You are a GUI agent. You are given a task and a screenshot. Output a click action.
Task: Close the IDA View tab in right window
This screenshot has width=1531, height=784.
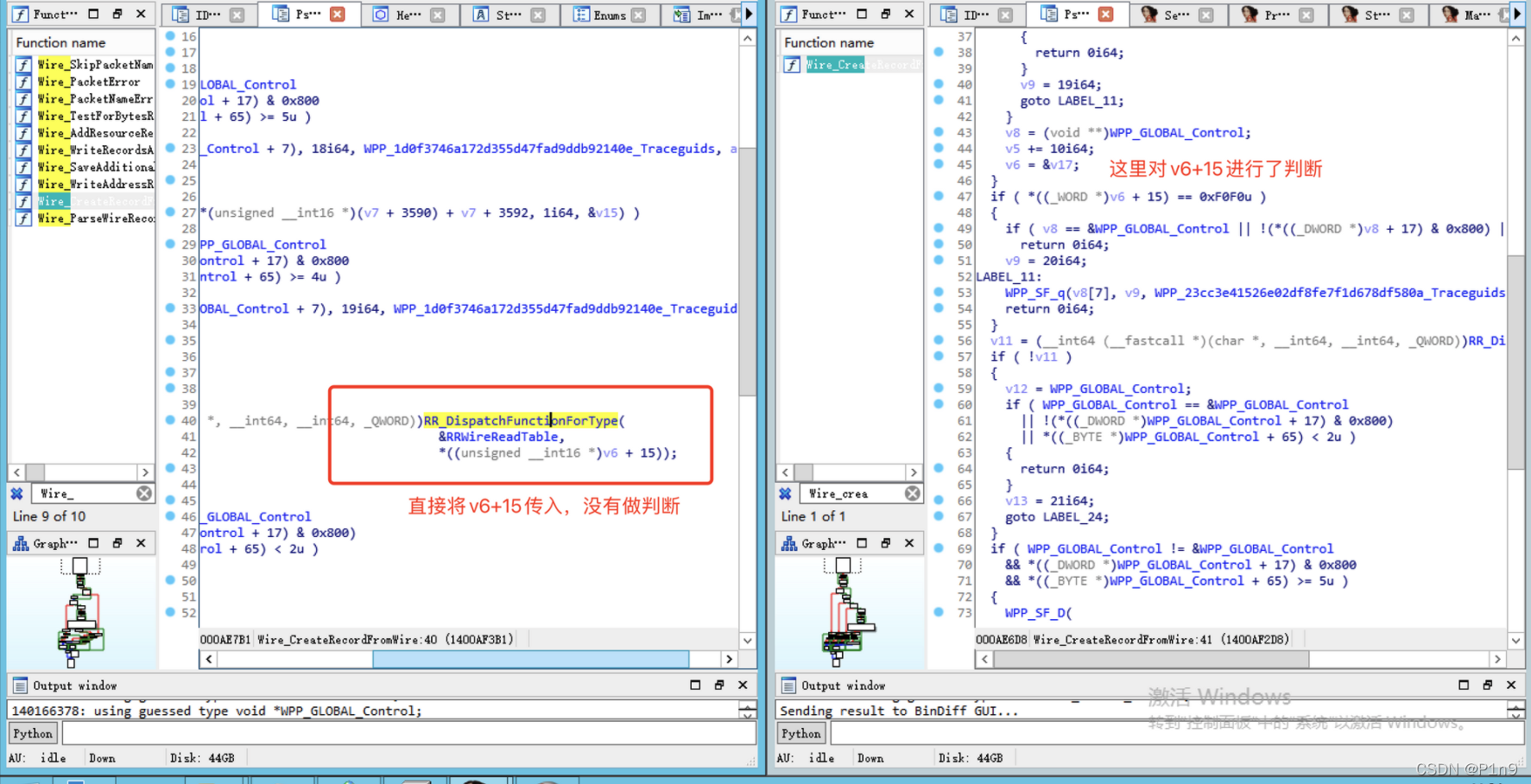click(1005, 15)
